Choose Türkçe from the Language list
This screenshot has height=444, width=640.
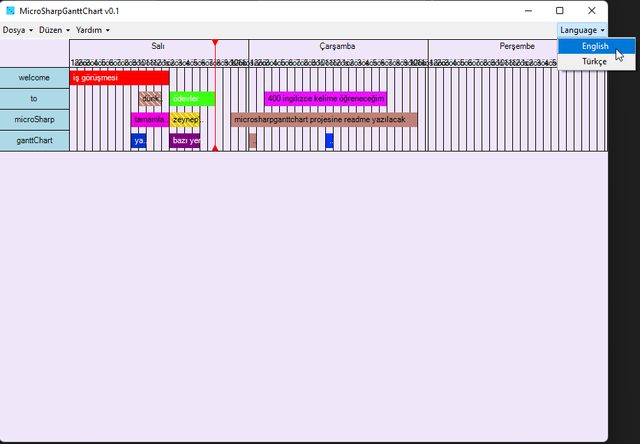coord(595,62)
